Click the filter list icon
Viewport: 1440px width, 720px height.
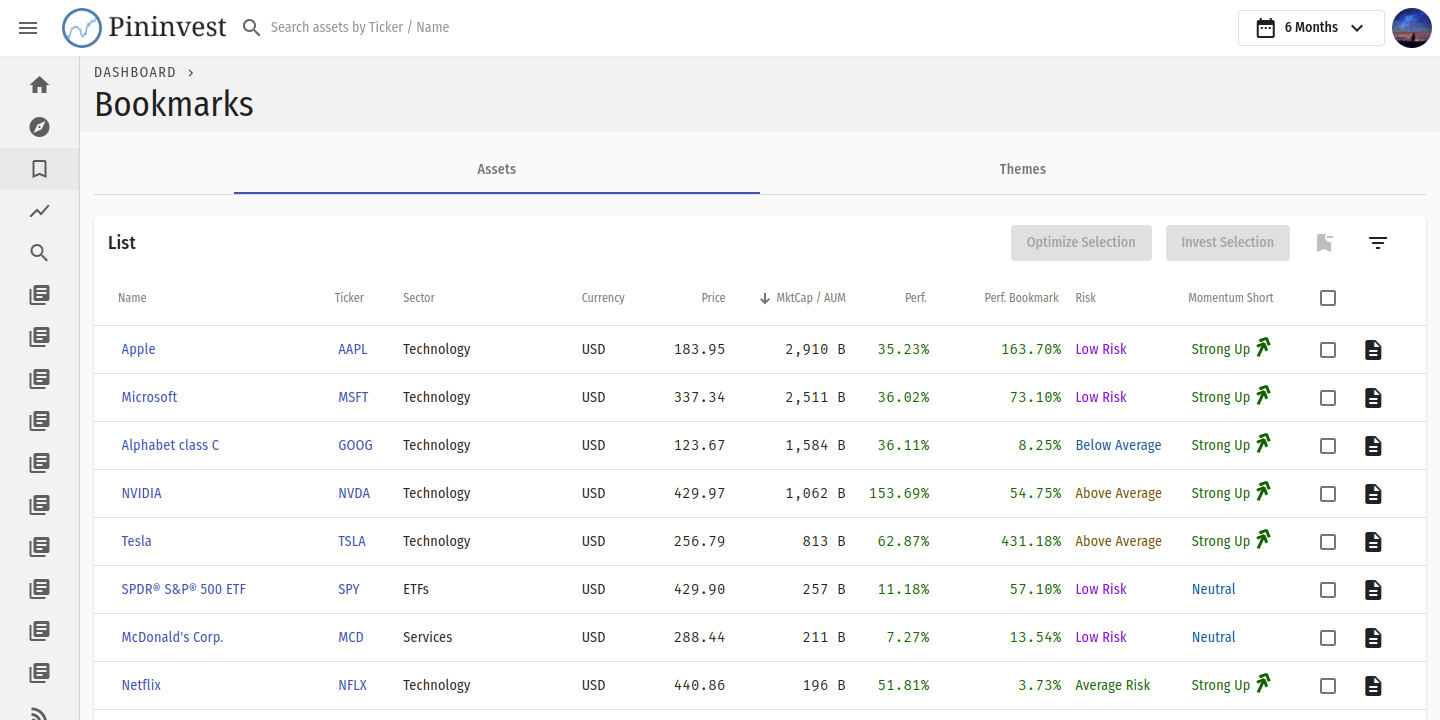(1378, 243)
